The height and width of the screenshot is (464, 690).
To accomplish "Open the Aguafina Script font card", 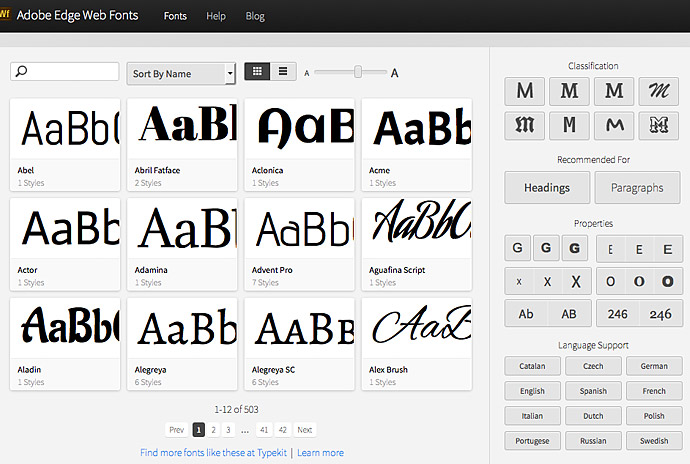I will click(417, 244).
